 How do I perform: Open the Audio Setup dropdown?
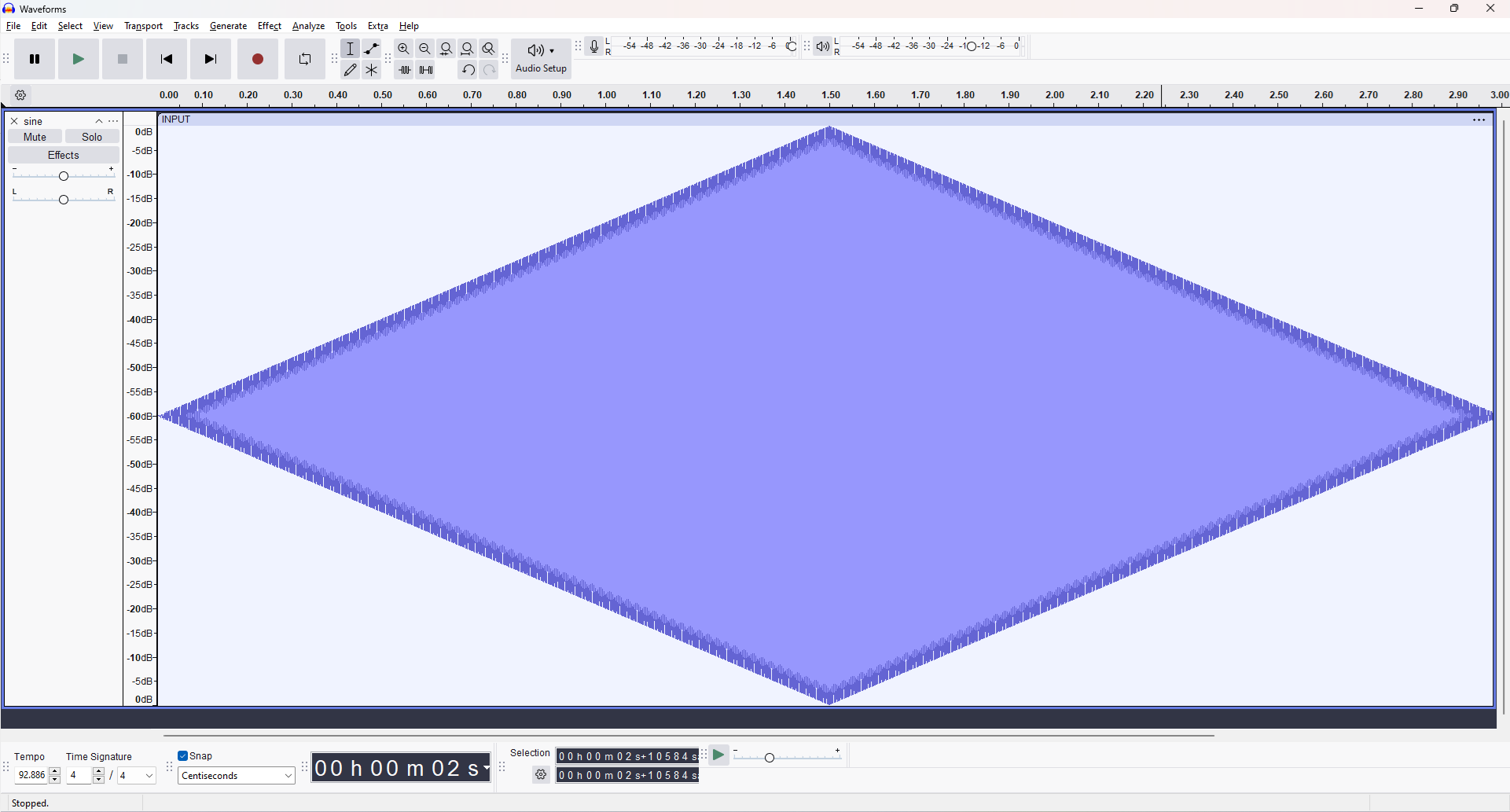click(x=541, y=59)
